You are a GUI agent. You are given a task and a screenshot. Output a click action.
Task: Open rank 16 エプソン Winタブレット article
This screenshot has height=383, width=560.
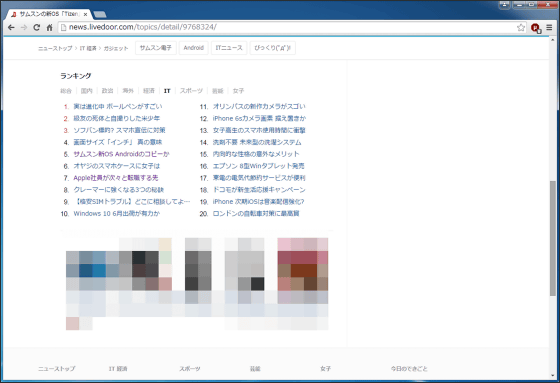(x=259, y=166)
